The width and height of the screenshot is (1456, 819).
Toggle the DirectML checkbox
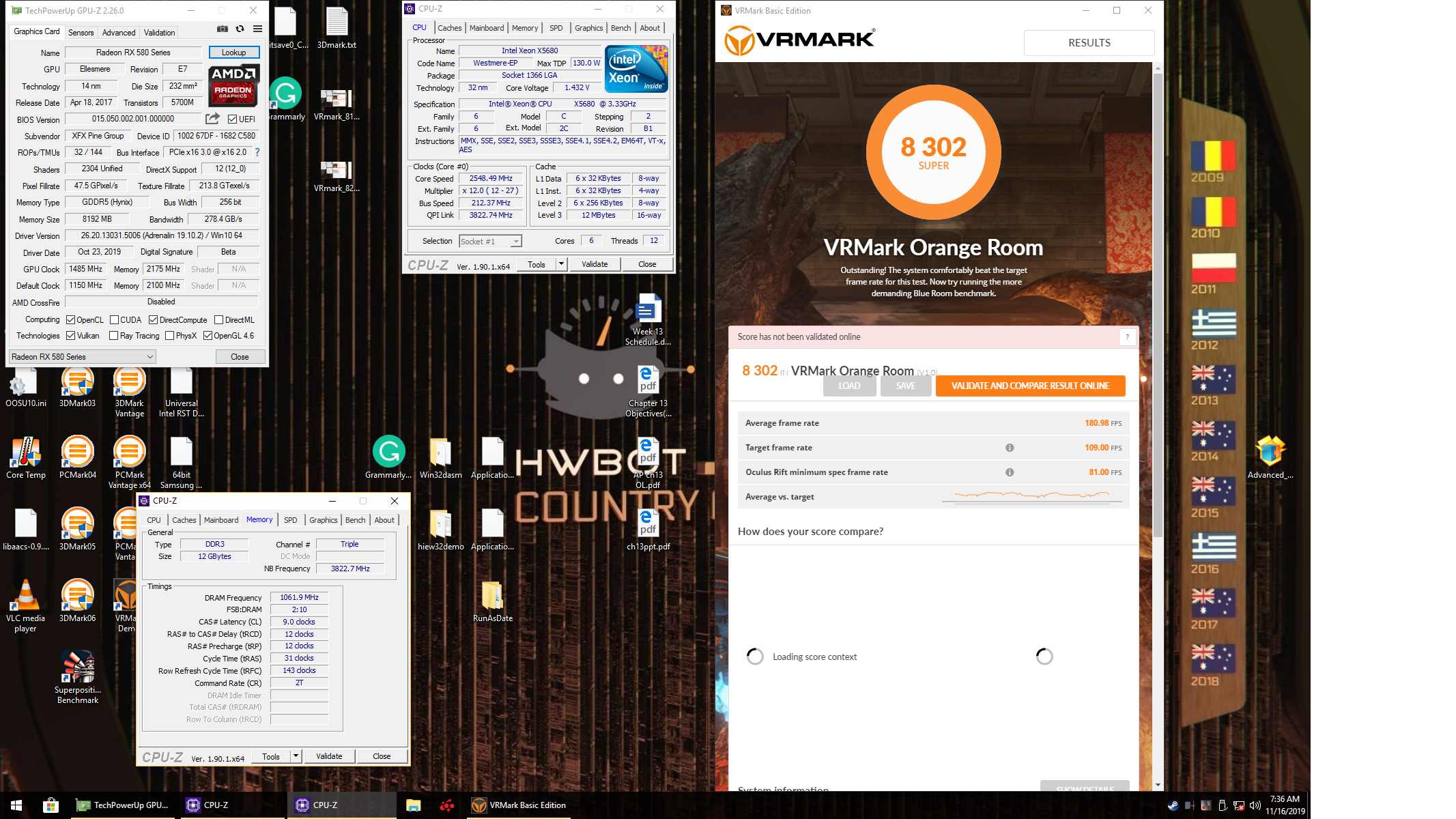pos(218,319)
